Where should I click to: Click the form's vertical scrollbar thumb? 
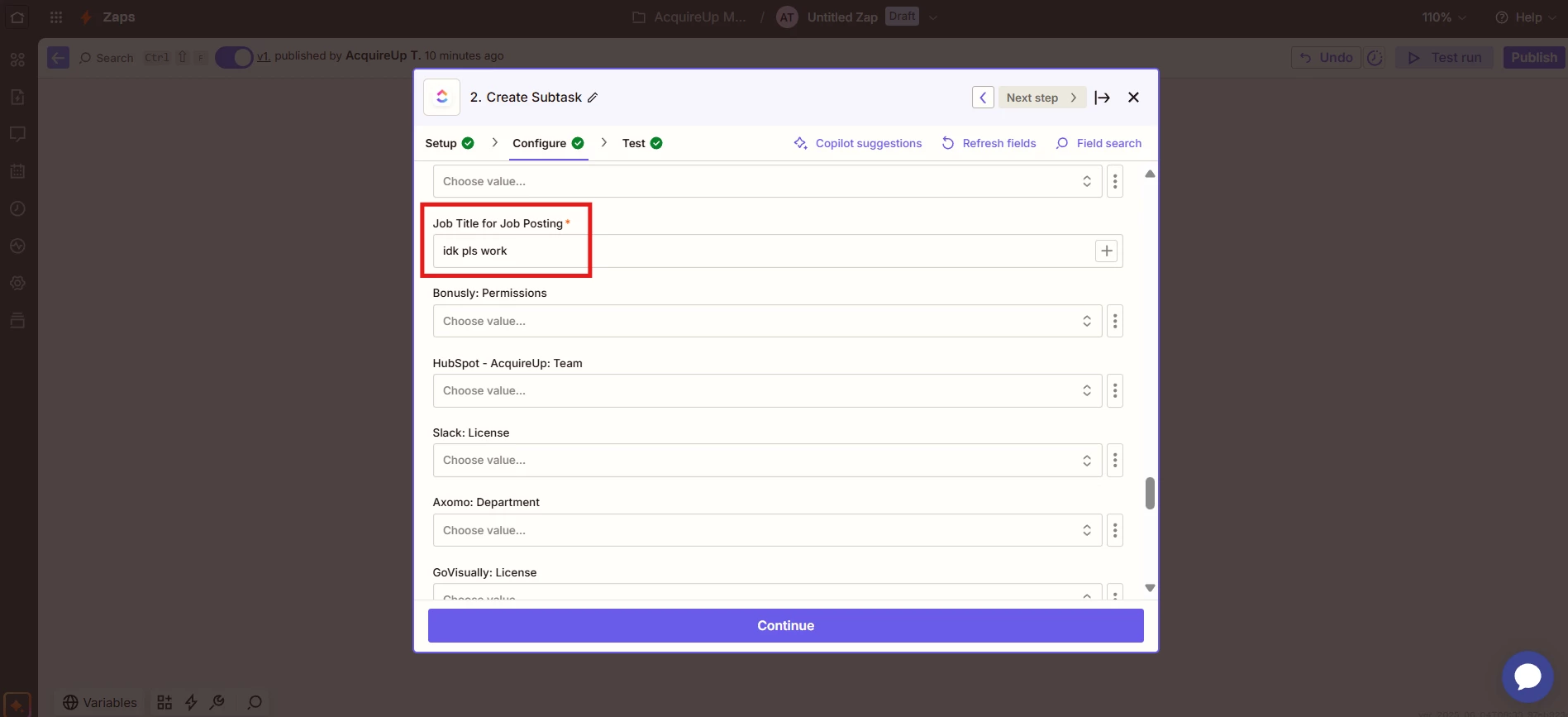point(1149,493)
